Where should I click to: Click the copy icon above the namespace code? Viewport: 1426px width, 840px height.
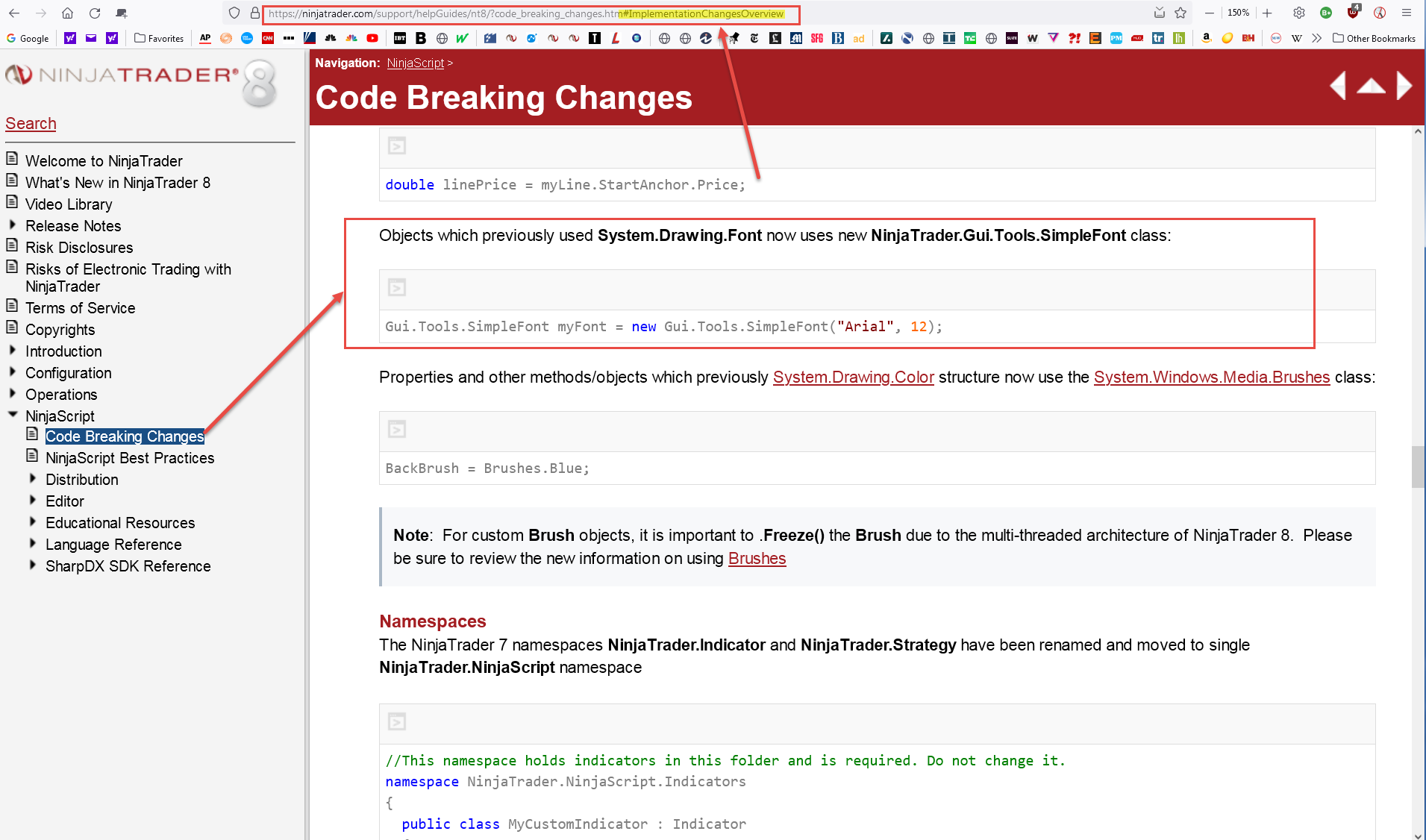point(397,722)
